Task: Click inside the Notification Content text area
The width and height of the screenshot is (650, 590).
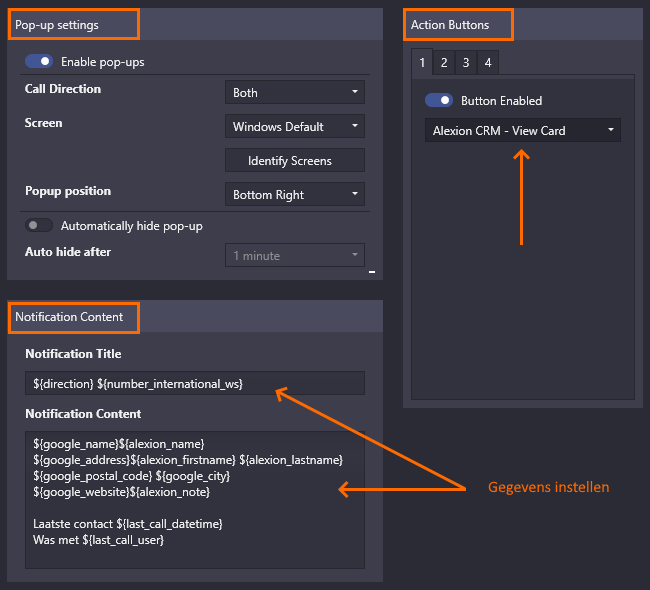Action: click(x=195, y=500)
